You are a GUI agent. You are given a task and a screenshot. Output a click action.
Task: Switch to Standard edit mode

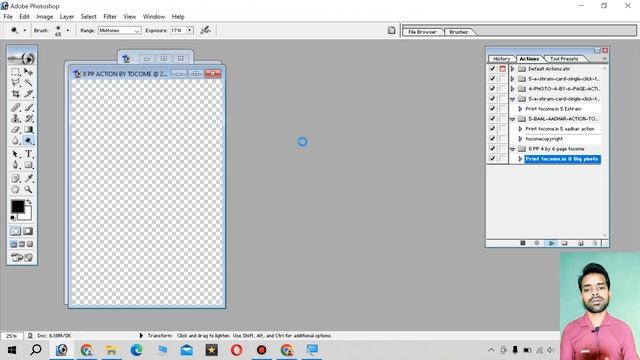click(x=16, y=231)
